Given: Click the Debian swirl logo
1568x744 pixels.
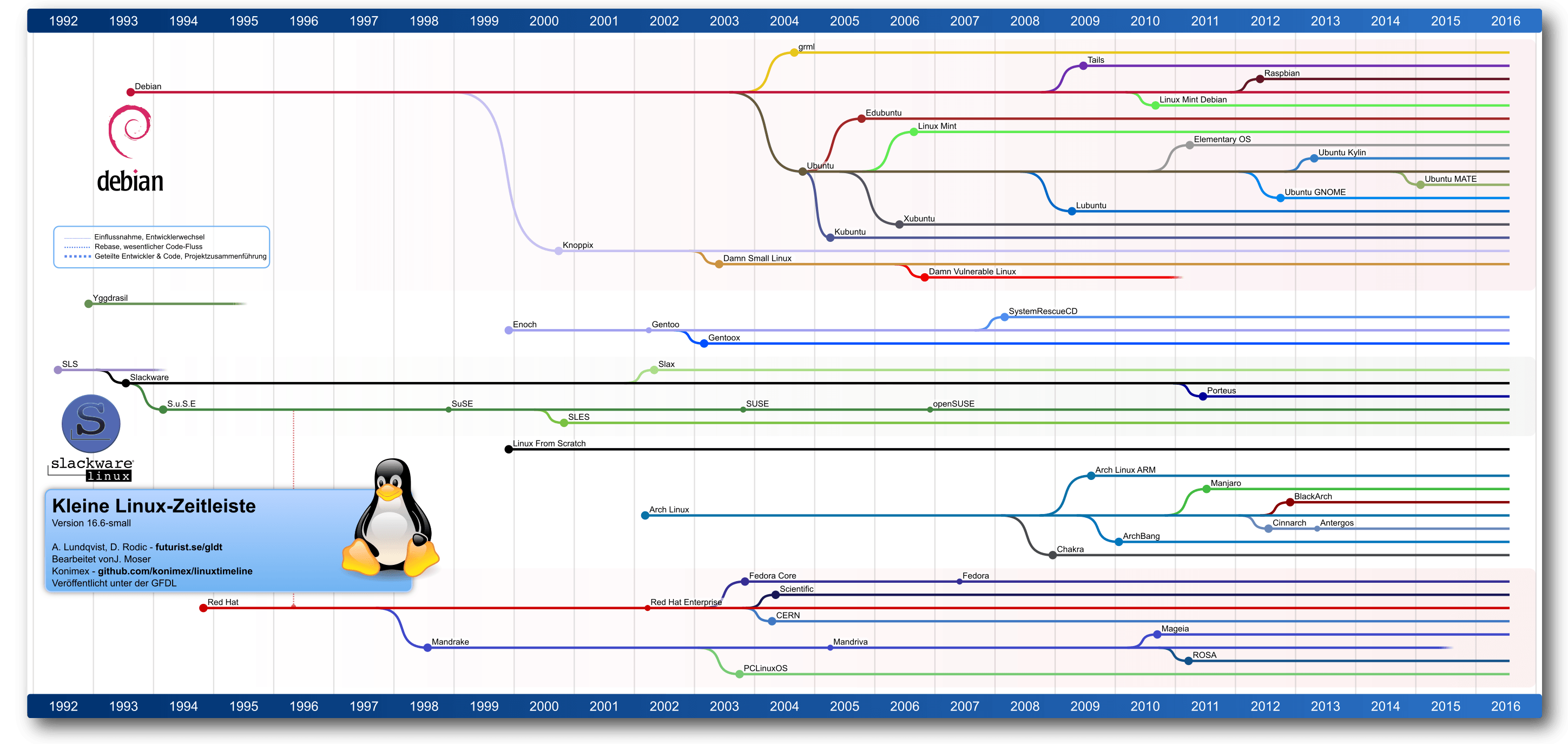Looking at the screenshot, I should pyautogui.click(x=130, y=131).
